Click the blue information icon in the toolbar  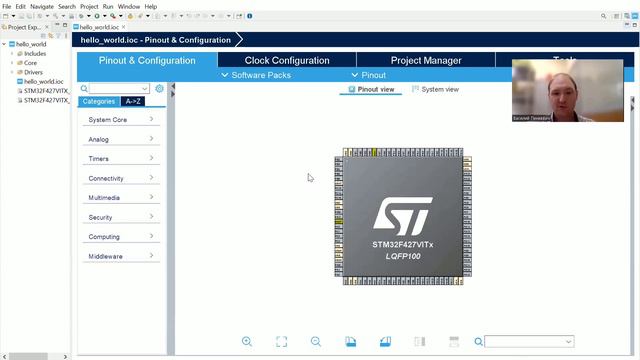(249, 16)
